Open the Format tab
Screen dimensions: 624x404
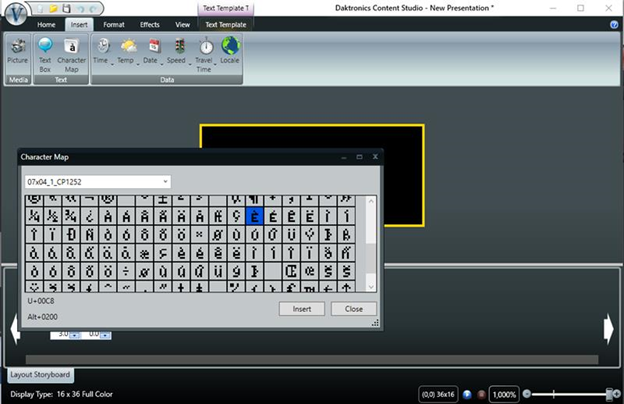114,25
